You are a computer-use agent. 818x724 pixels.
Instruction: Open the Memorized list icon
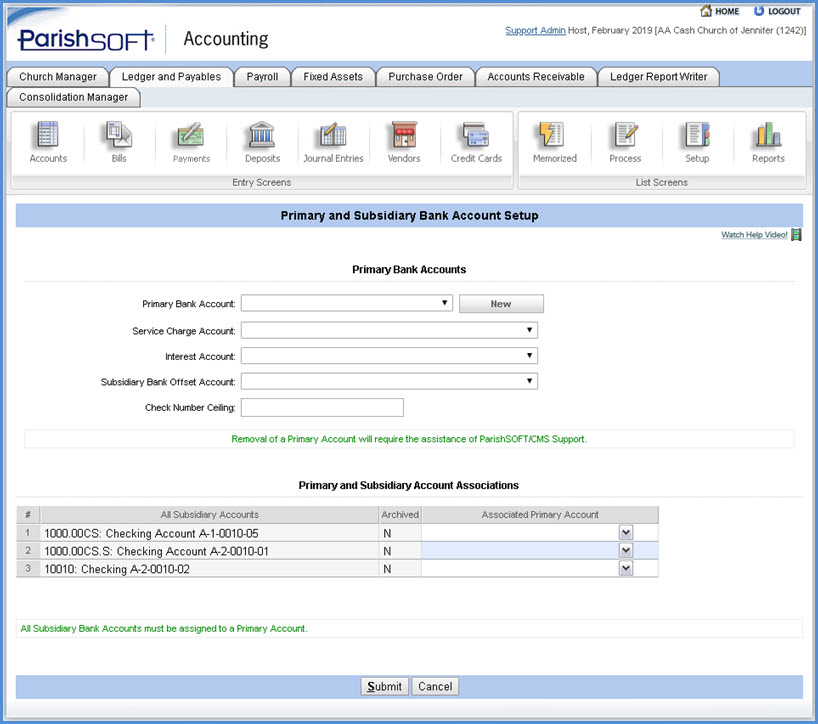point(554,139)
